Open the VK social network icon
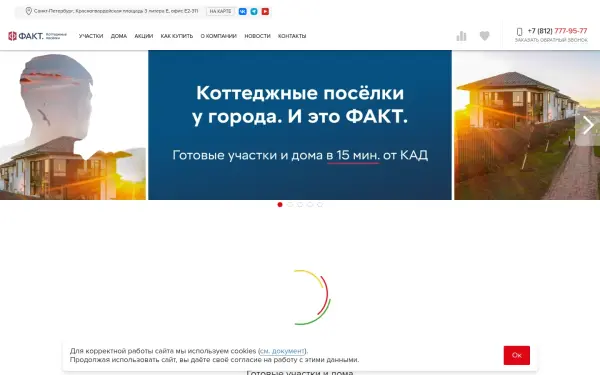The height and width of the screenshot is (375, 600). tap(243, 11)
